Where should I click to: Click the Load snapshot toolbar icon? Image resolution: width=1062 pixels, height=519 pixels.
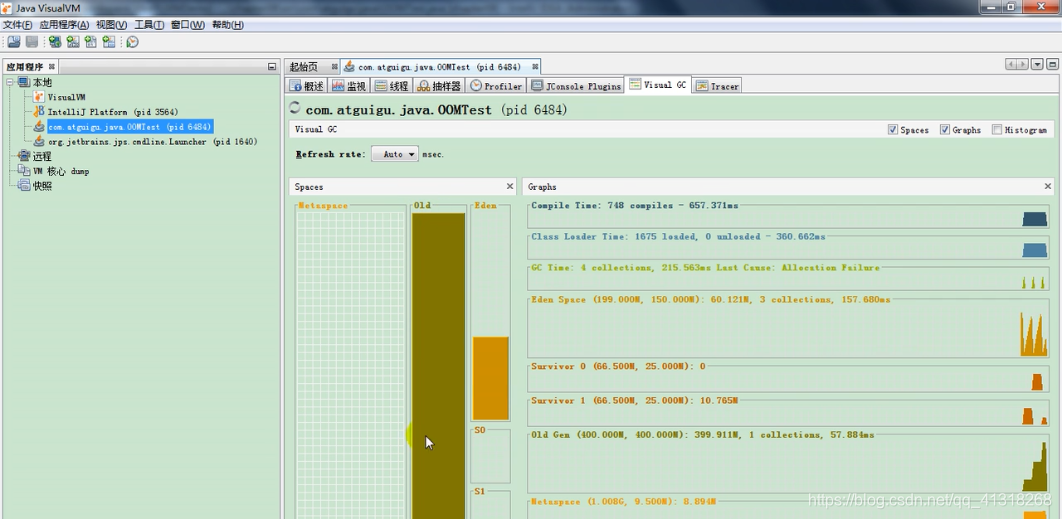tap(14, 42)
